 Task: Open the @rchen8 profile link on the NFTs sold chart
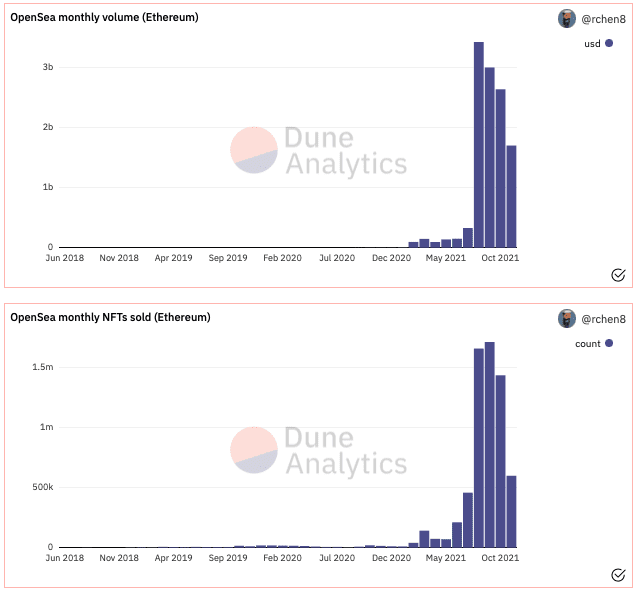(603, 319)
